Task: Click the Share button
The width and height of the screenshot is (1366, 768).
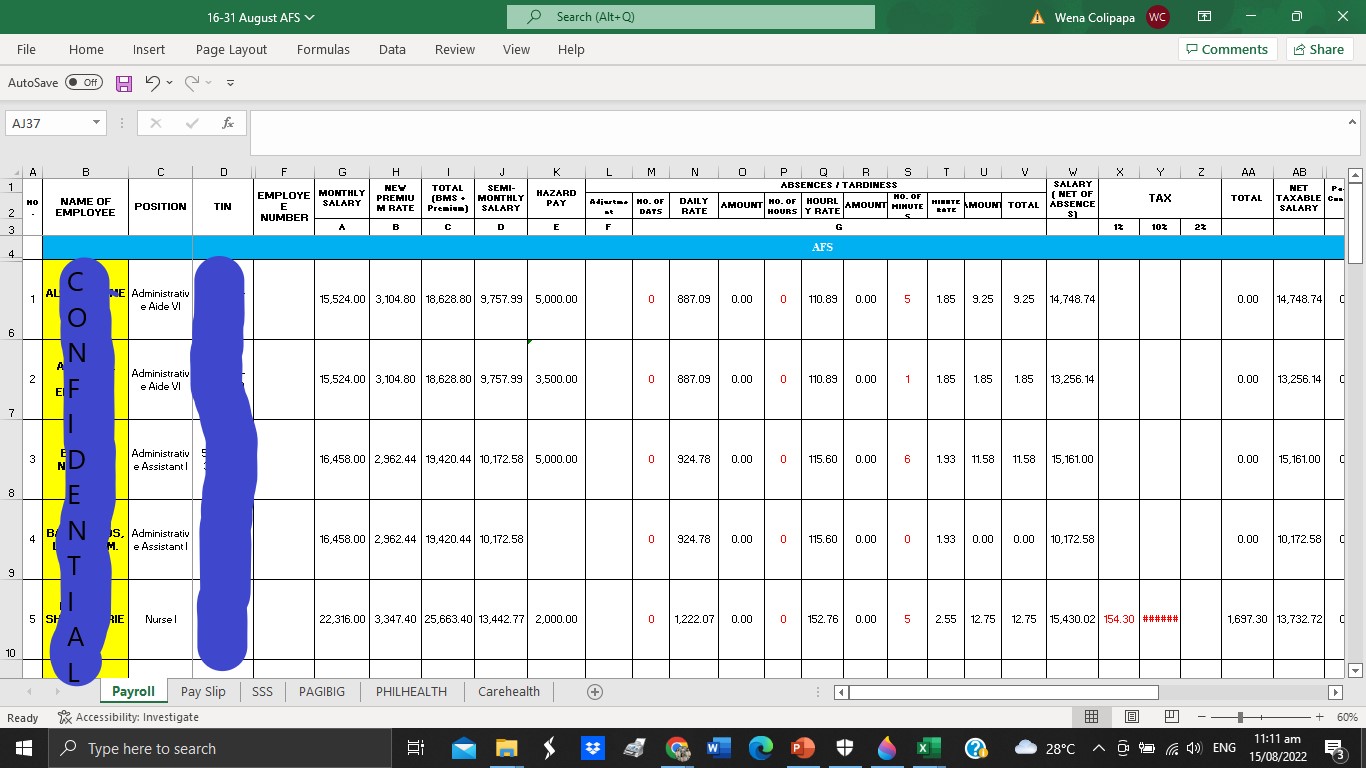Action: click(1319, 49)
